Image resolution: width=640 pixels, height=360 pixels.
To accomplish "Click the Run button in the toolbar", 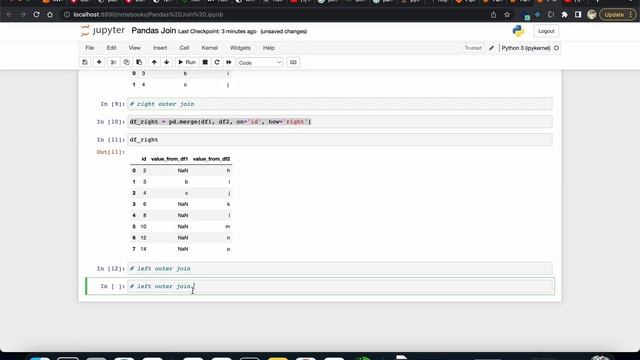I will pyautogui.click(x=187, y=62).
